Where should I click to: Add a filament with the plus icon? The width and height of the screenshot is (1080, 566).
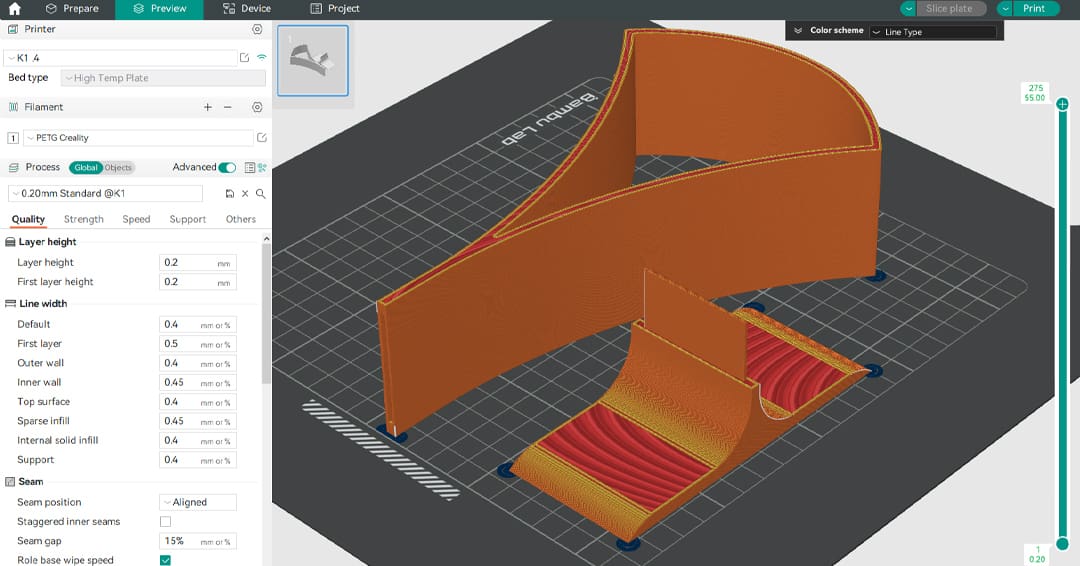[x=208, y=107]
